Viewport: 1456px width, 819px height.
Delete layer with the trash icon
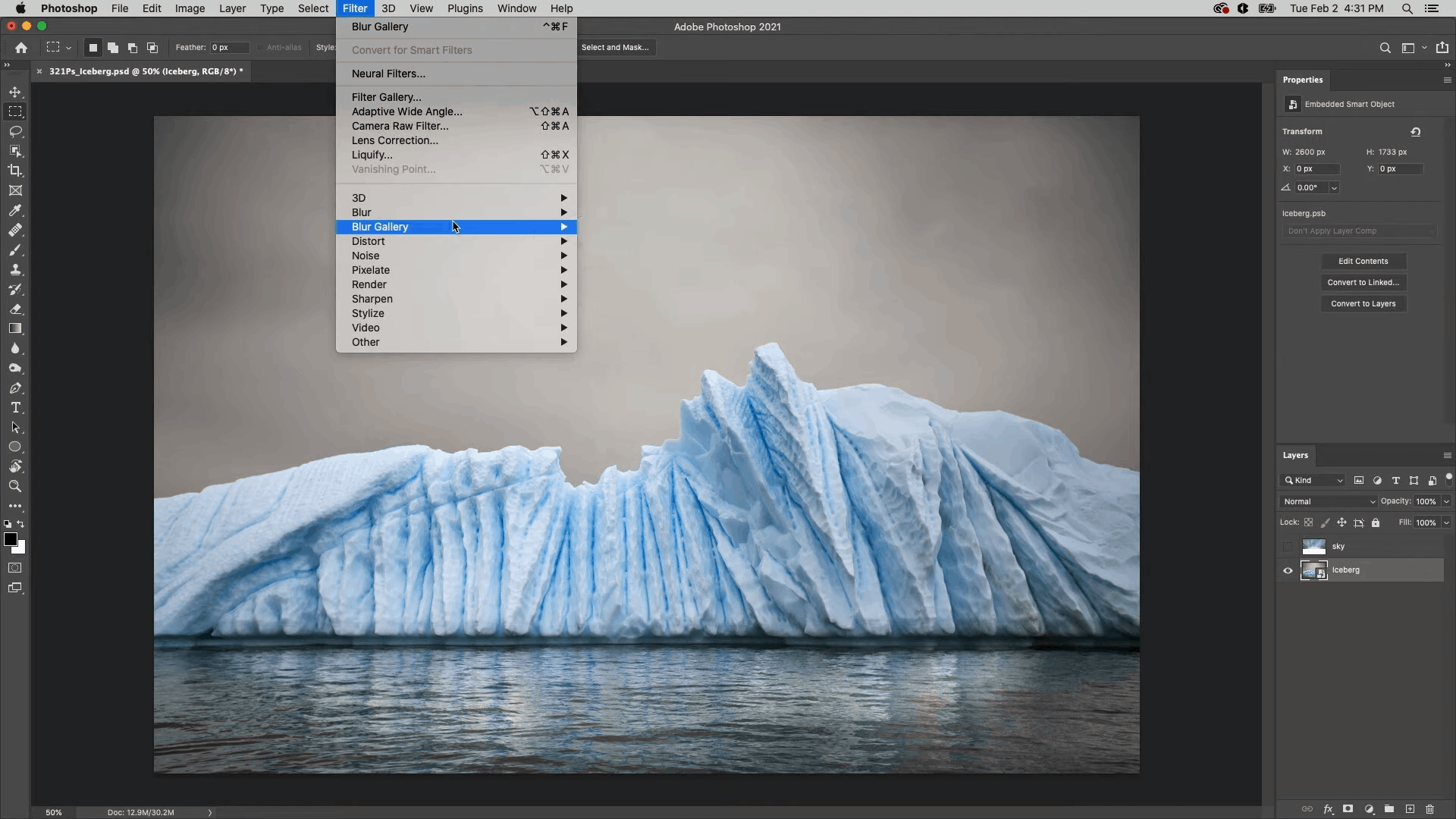[1429, 809]
